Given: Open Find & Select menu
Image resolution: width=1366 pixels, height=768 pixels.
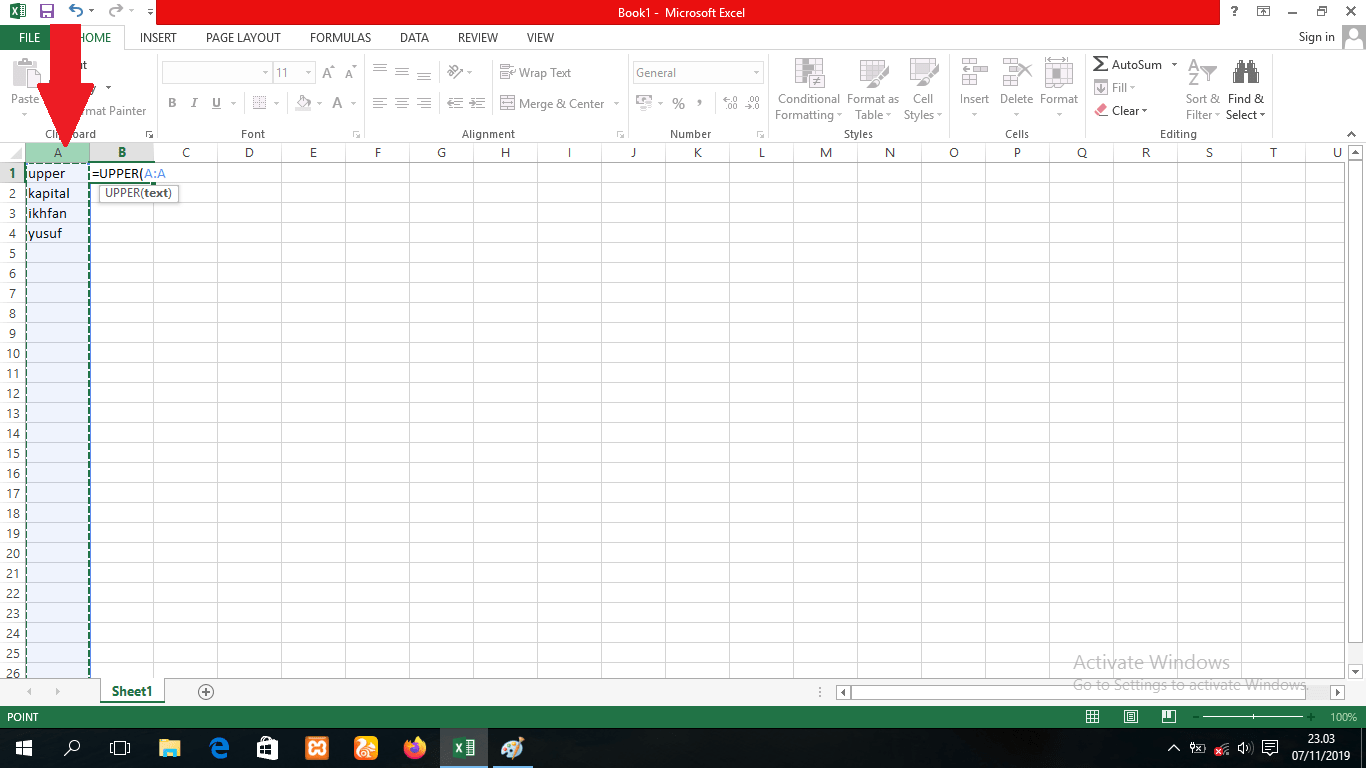Looking at the screenshot, I should (x=1246, y=90).
